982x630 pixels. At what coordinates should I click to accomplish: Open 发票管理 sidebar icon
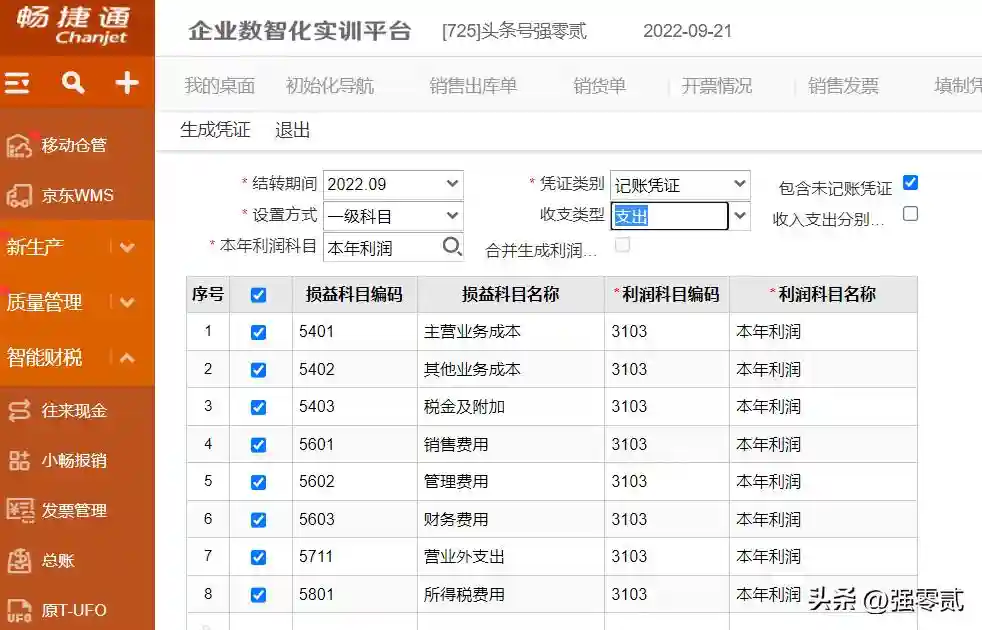(x=19, y=510)
